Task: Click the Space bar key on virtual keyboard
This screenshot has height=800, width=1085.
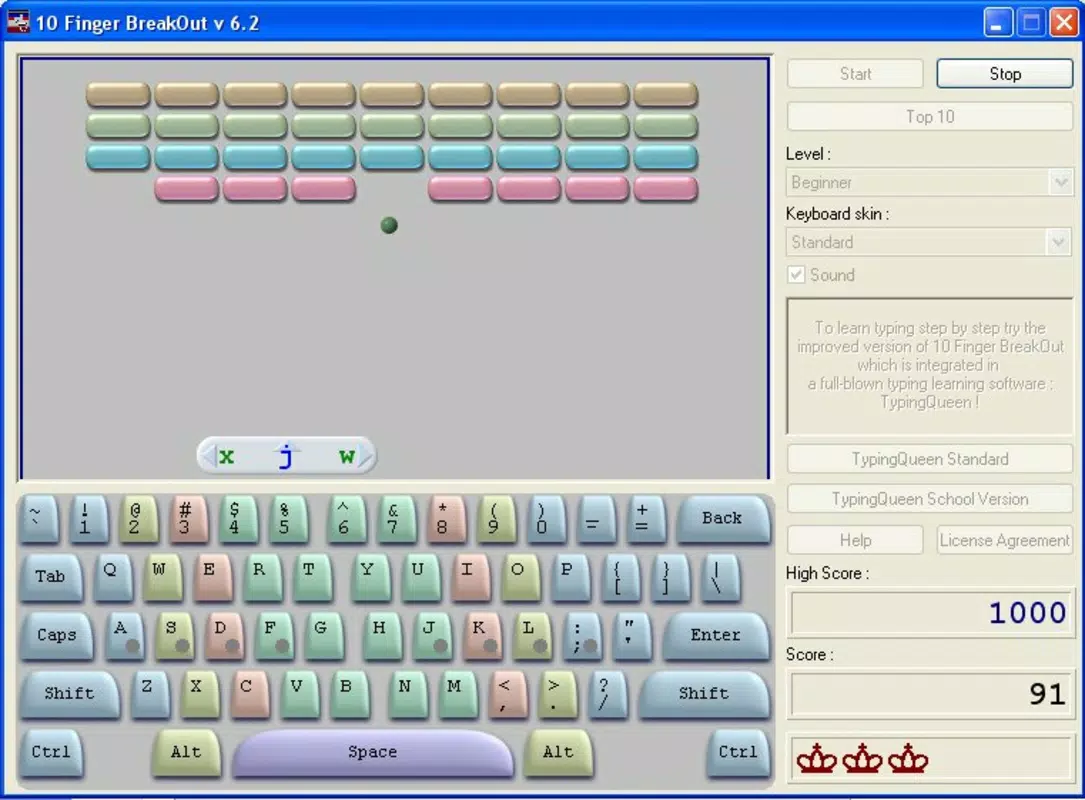Action: pos(373,752)
